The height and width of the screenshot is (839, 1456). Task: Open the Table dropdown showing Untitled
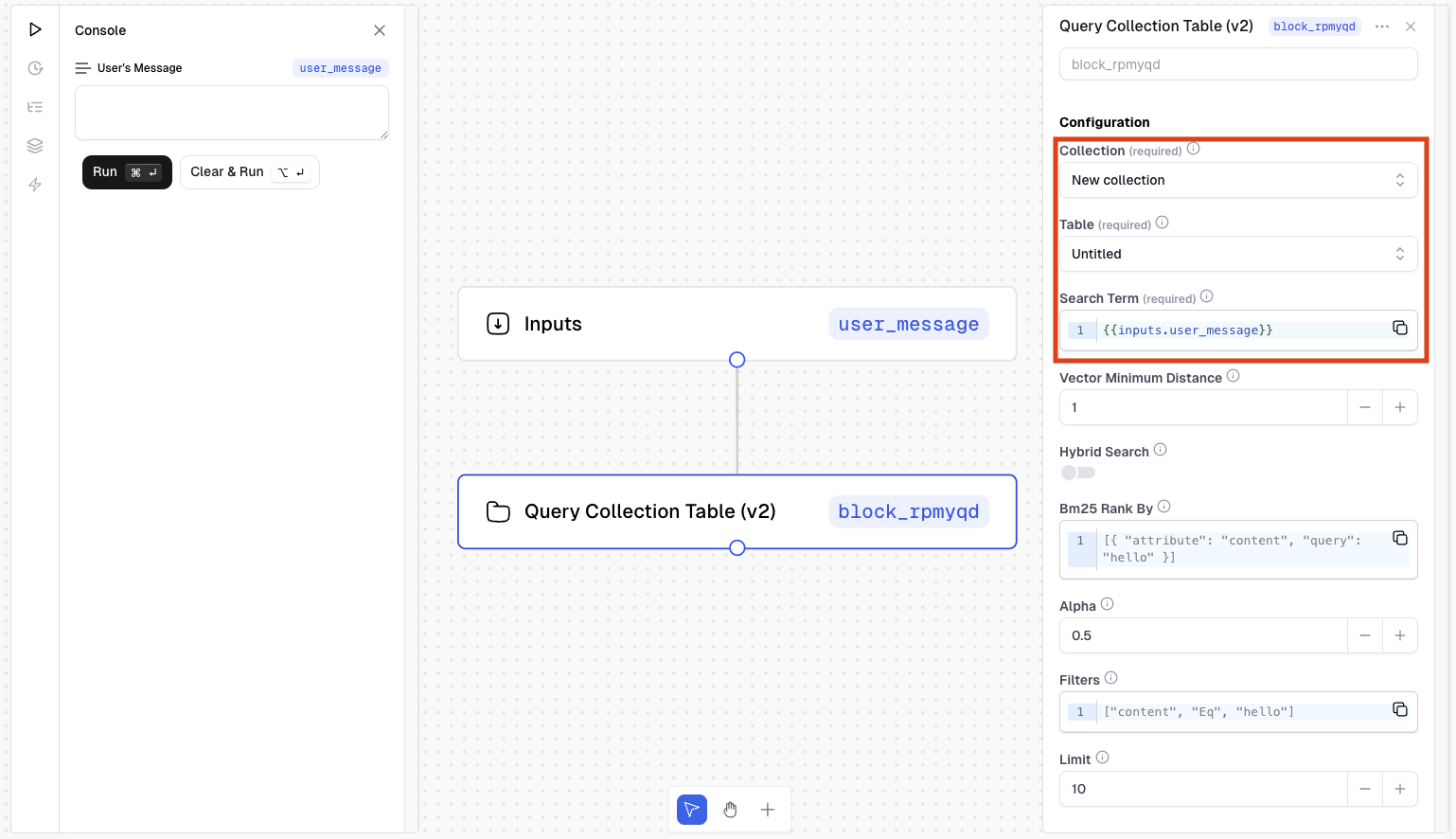pyautogui.click(x=1237, y=254)
